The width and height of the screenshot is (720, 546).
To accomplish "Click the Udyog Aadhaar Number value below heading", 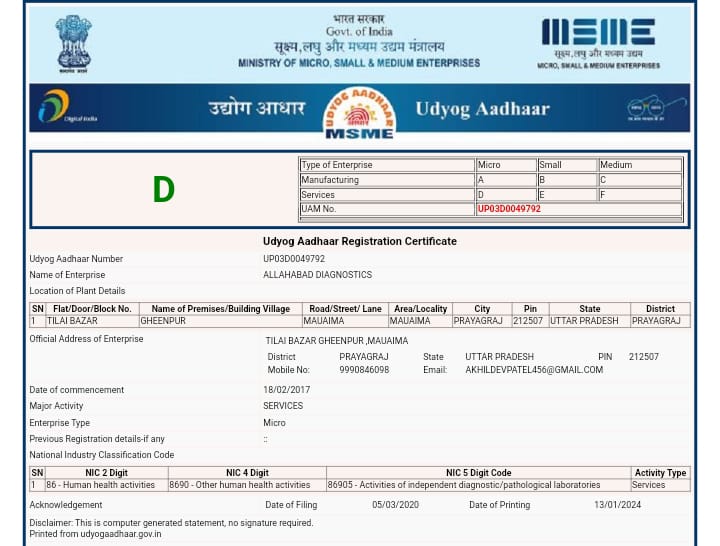I will click(294, 259).
